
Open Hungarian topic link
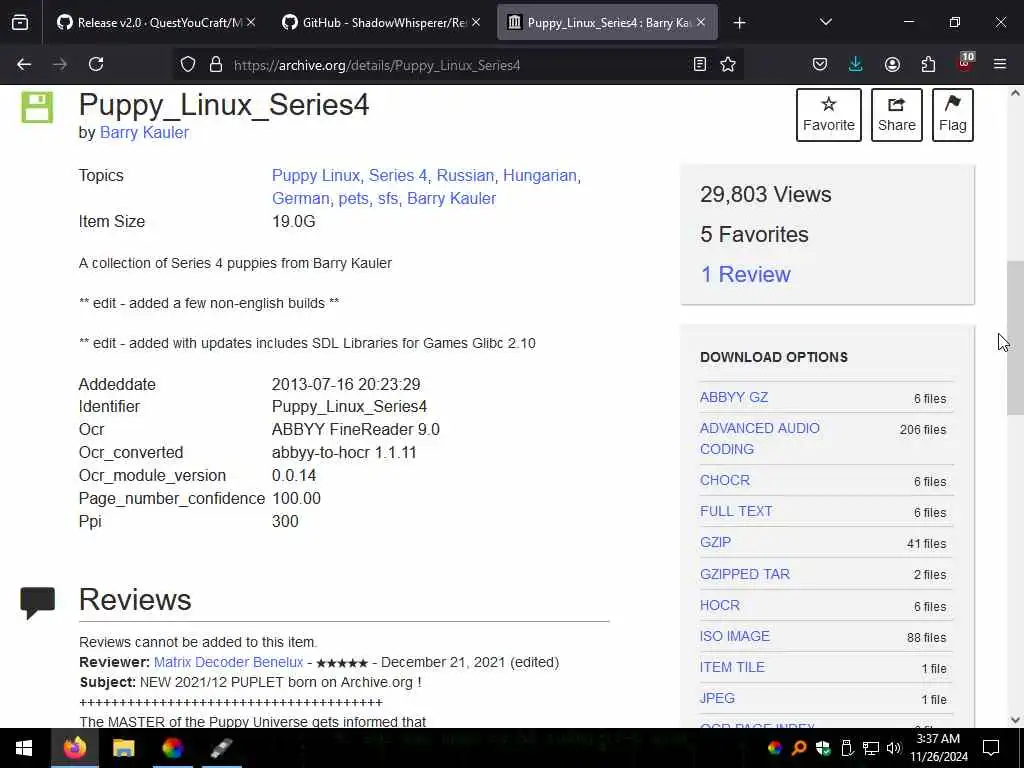540,176
